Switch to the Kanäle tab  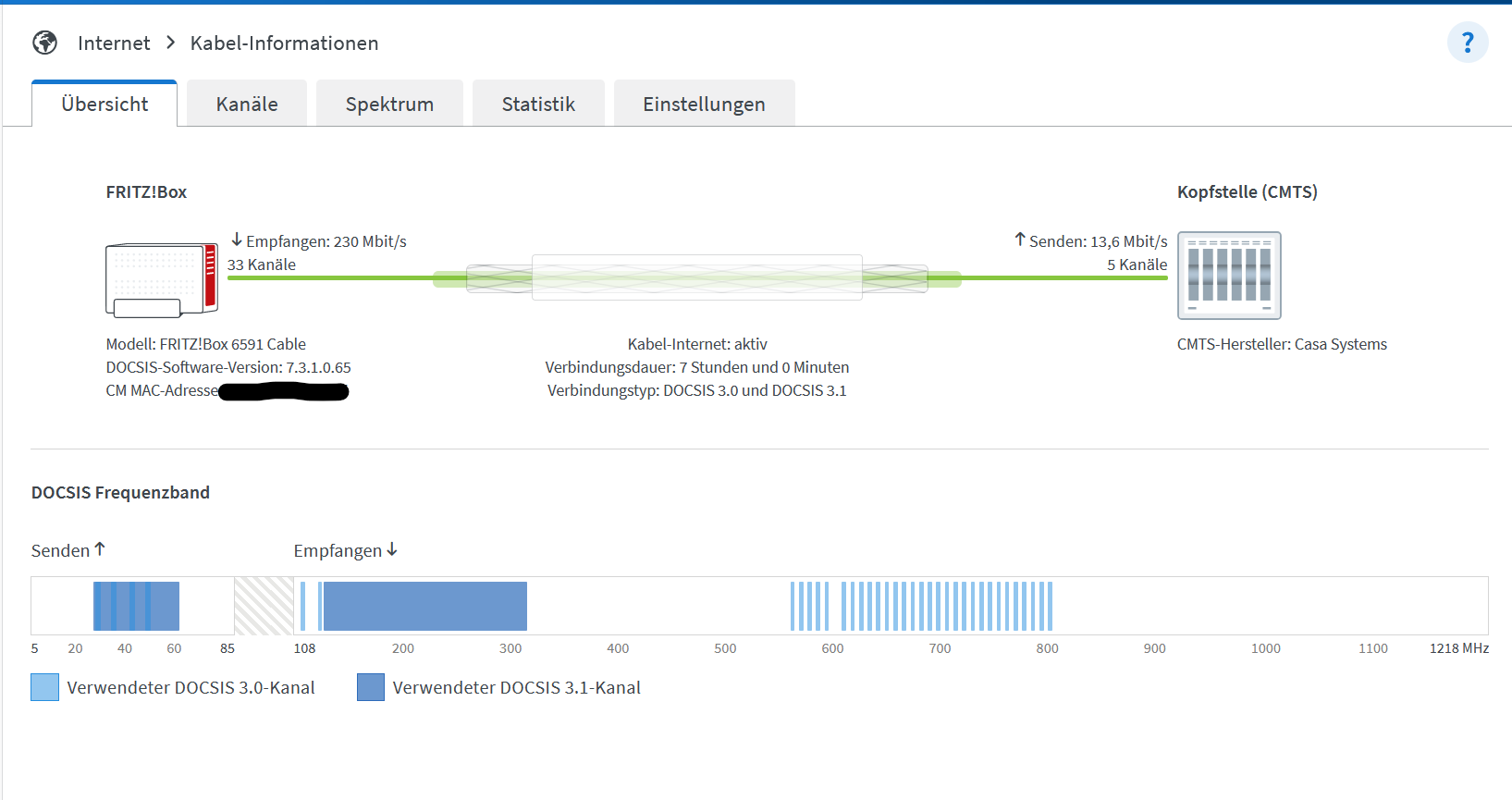pos(247,104)
